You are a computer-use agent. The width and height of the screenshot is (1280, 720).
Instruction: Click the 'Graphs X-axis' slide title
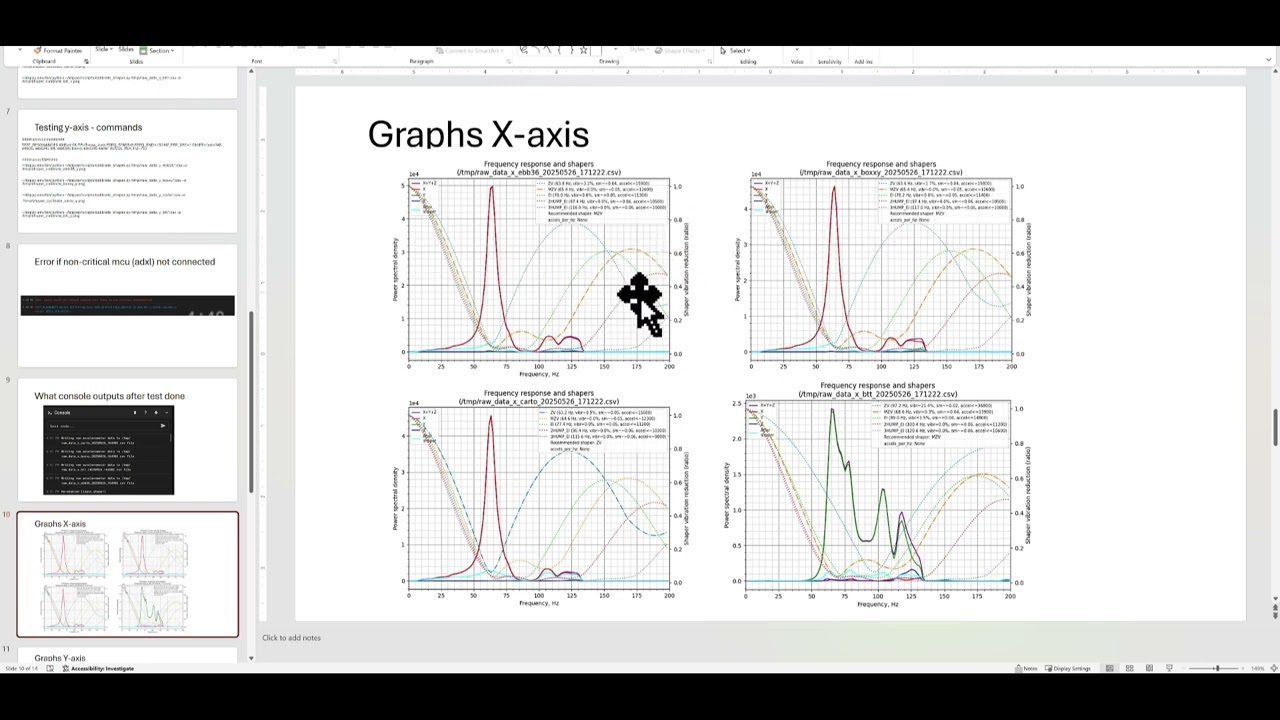point(478,134)
